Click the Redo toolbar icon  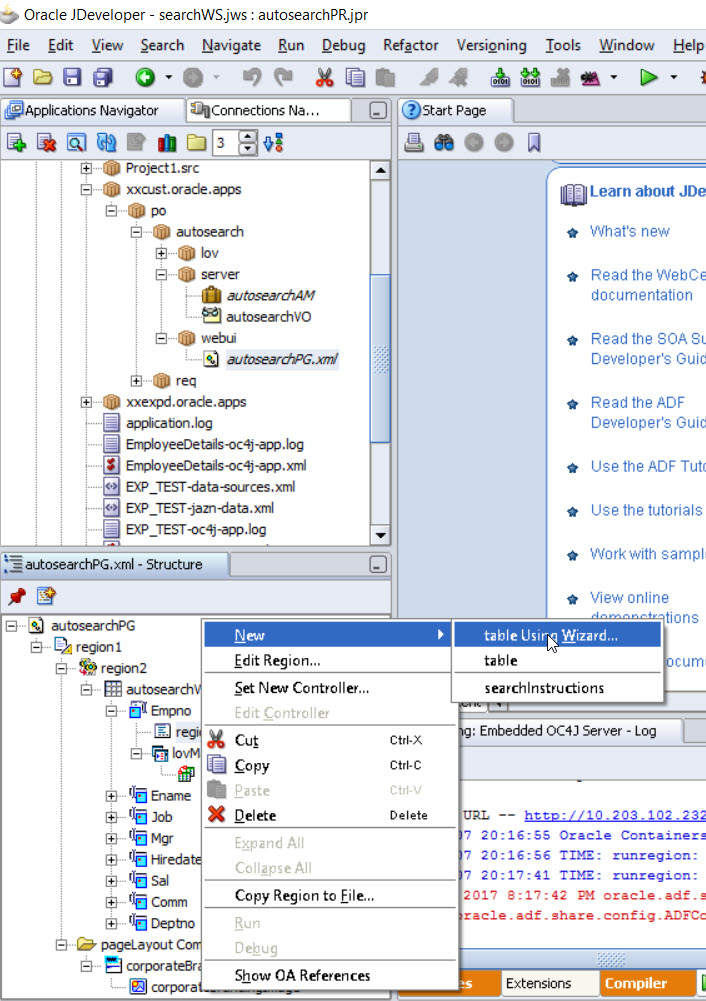282,77
